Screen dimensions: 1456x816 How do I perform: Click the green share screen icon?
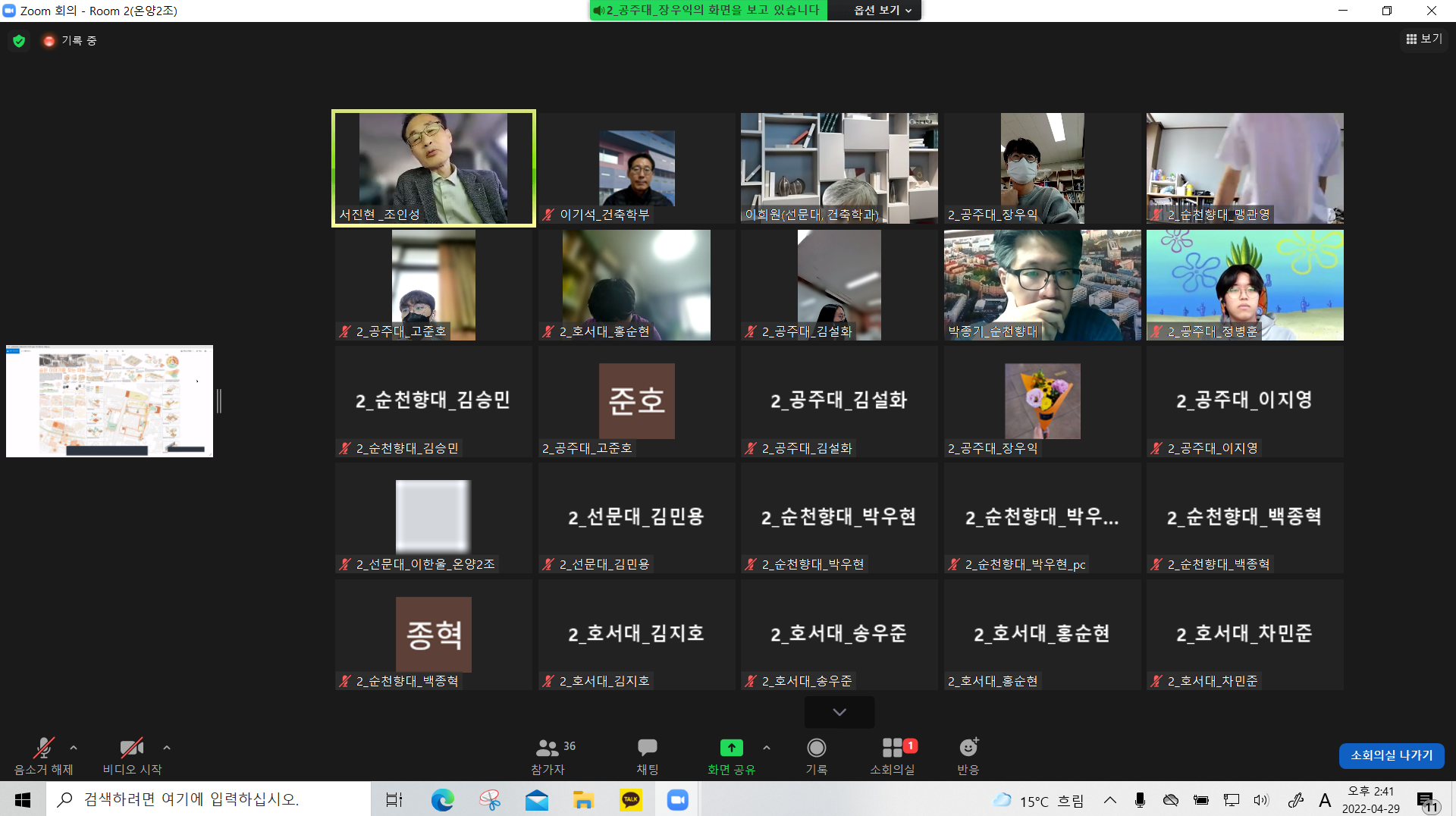731,749
